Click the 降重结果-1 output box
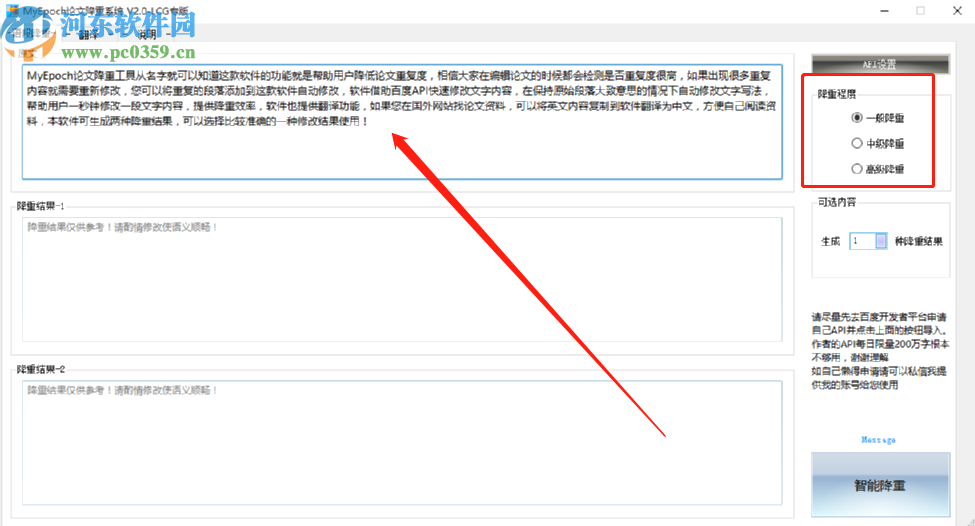The height and width of the screenshot is (526, 975). coord(402,279)
